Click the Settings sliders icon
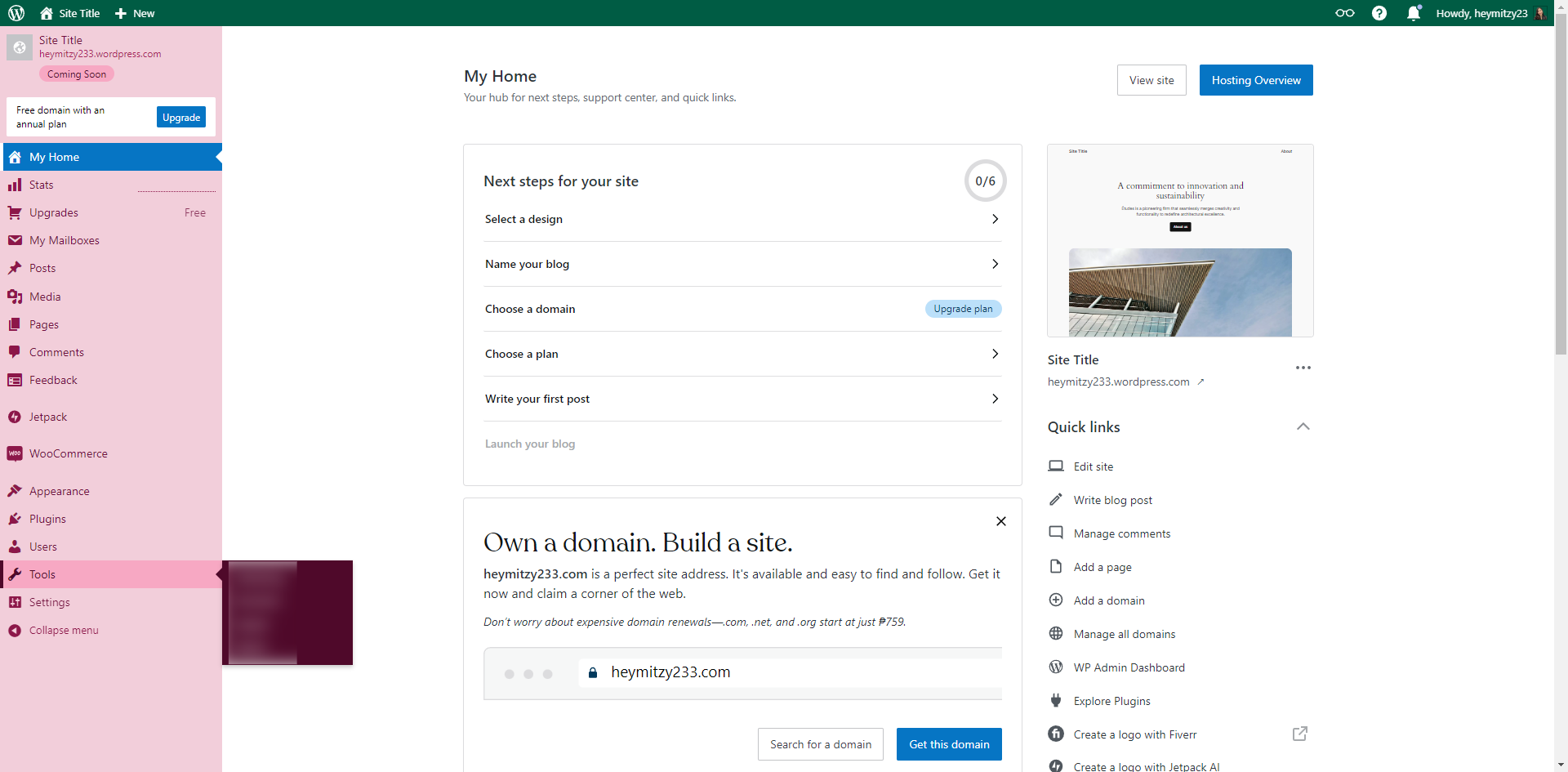The height and width of the screenshot is (772, 1568). (15, 602)
